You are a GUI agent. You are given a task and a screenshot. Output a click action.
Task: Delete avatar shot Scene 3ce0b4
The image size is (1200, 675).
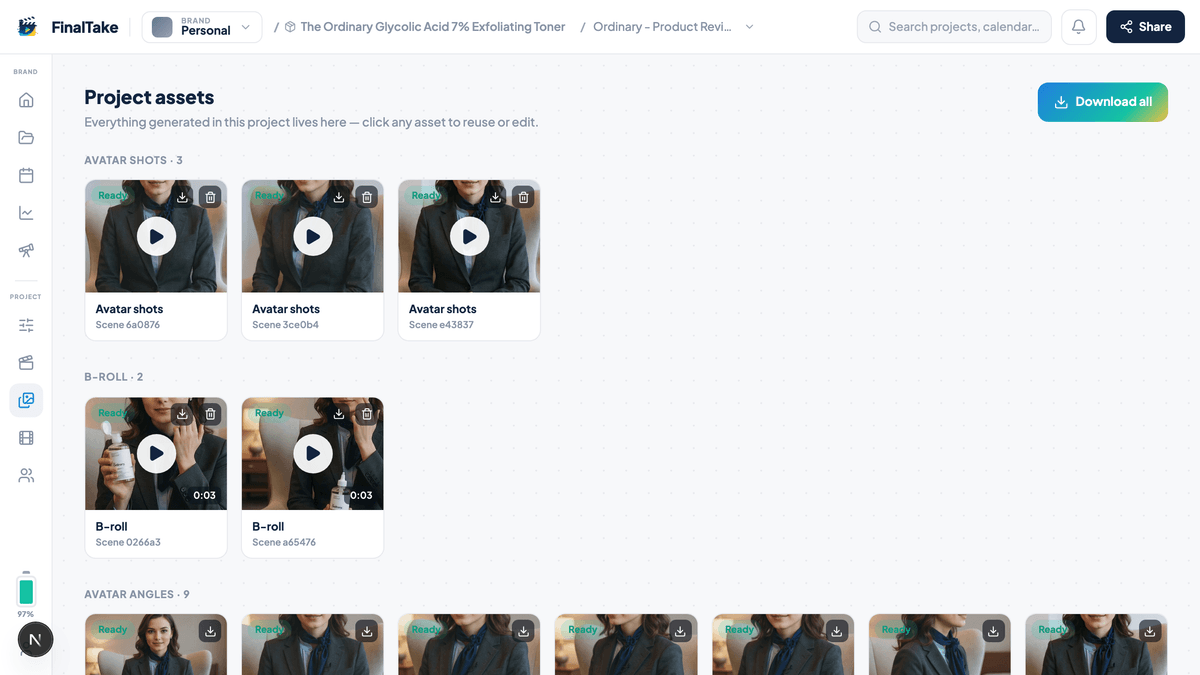pos(367,197)
